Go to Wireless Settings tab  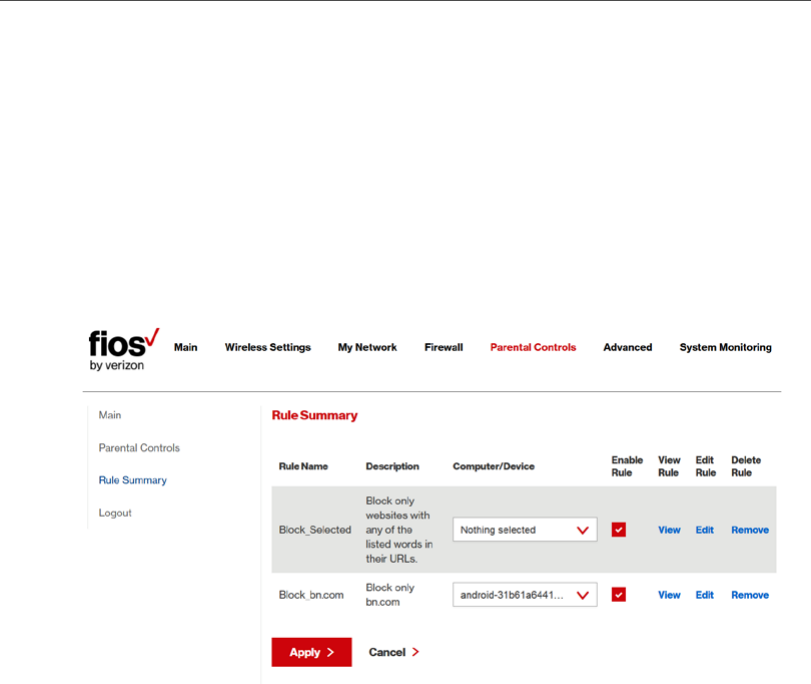coord(268,347)
